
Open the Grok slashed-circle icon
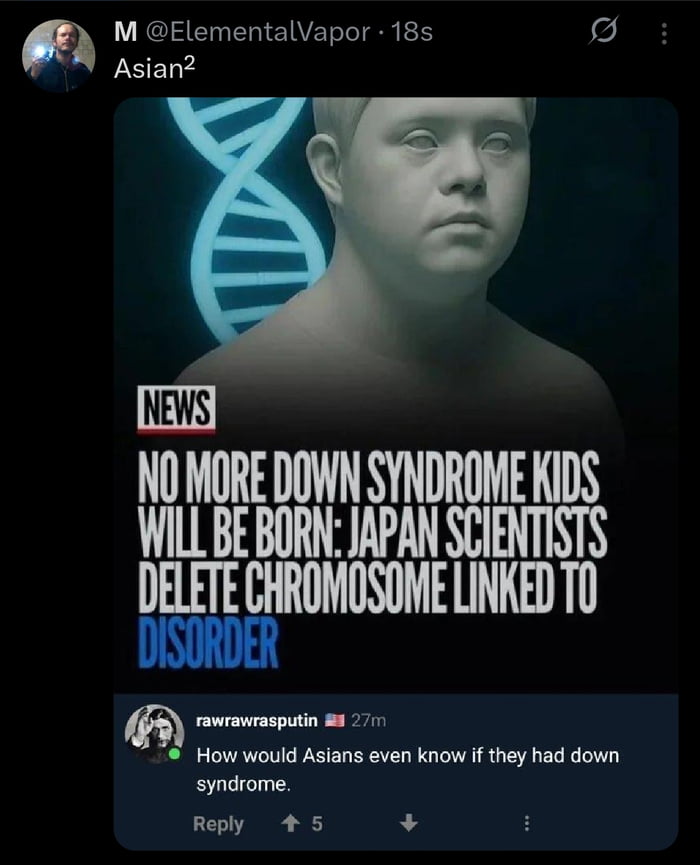coord(602,31)
